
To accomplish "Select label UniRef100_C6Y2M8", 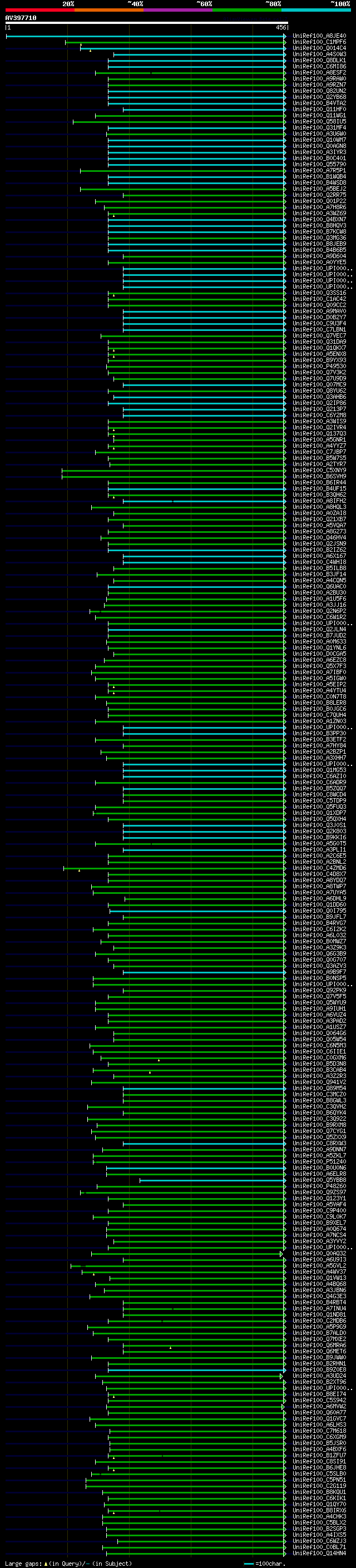I will pos(319,416).
